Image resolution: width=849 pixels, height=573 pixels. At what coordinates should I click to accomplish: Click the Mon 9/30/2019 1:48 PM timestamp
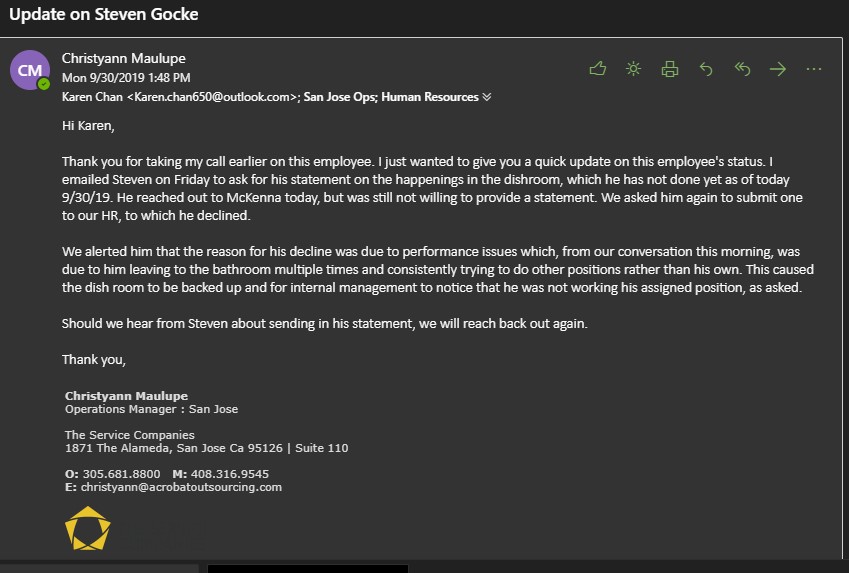126,77
